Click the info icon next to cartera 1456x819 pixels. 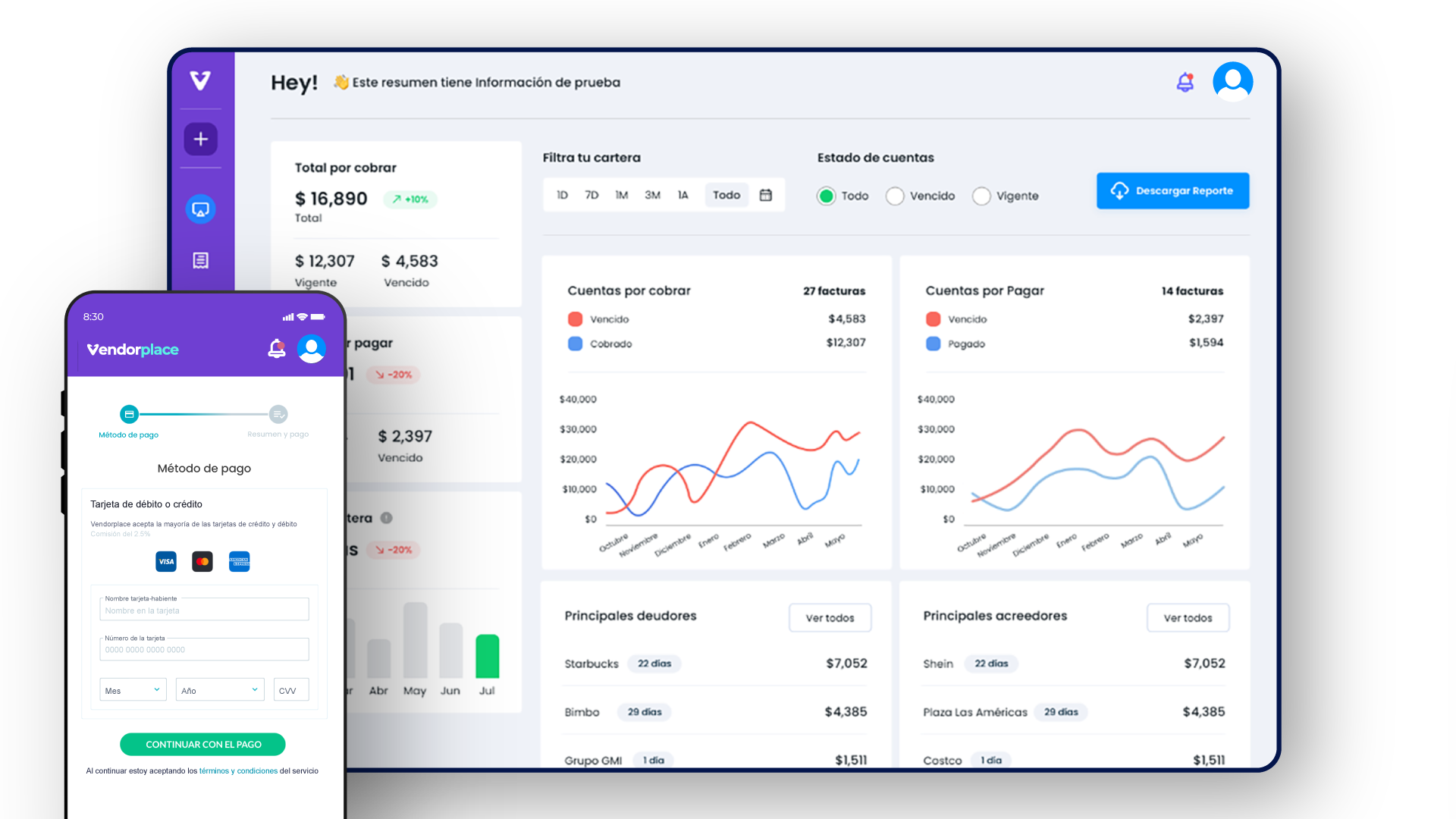(387, 519)
